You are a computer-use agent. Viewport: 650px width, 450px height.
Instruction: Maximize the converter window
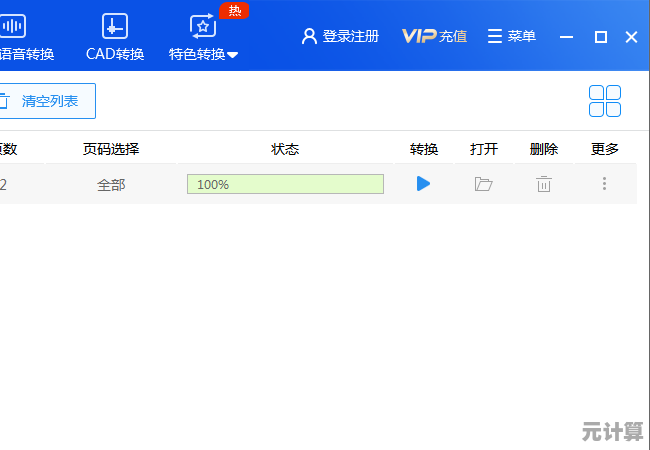coord(600,37)
